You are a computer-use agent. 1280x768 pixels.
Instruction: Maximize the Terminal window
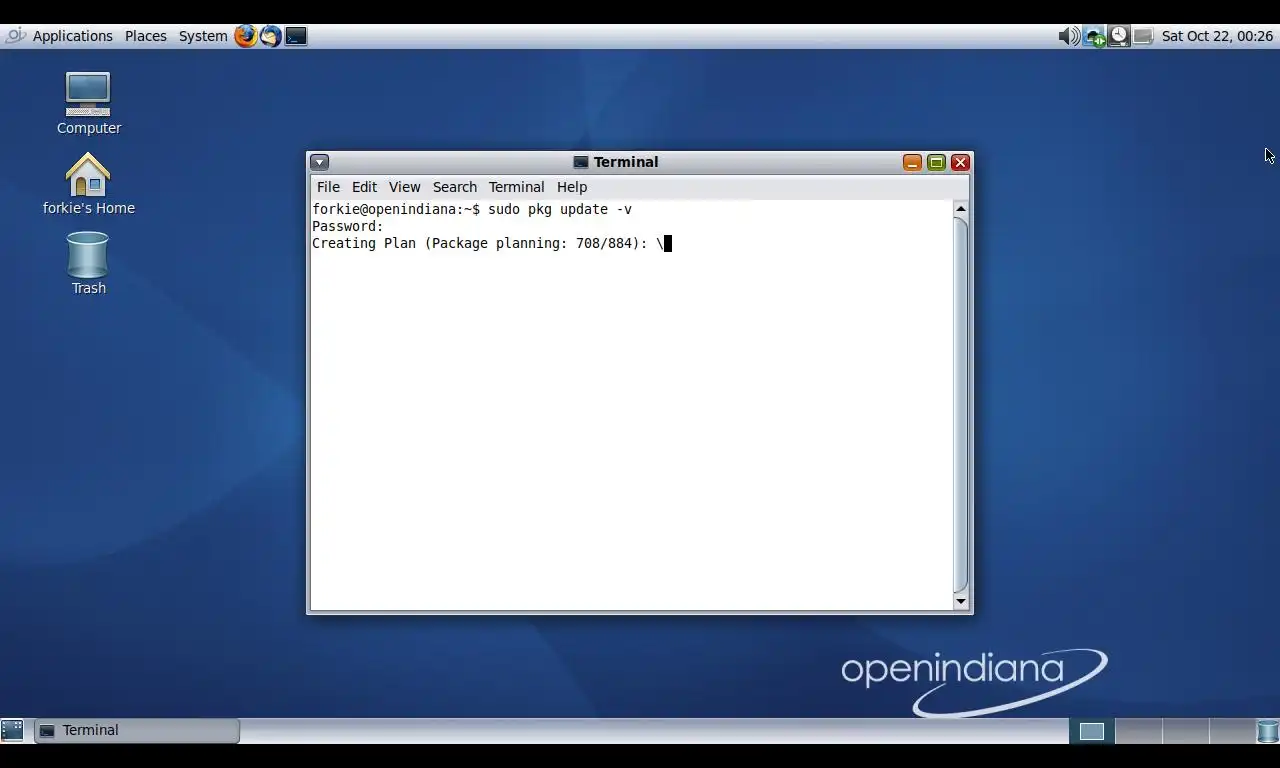coord(936,162)
